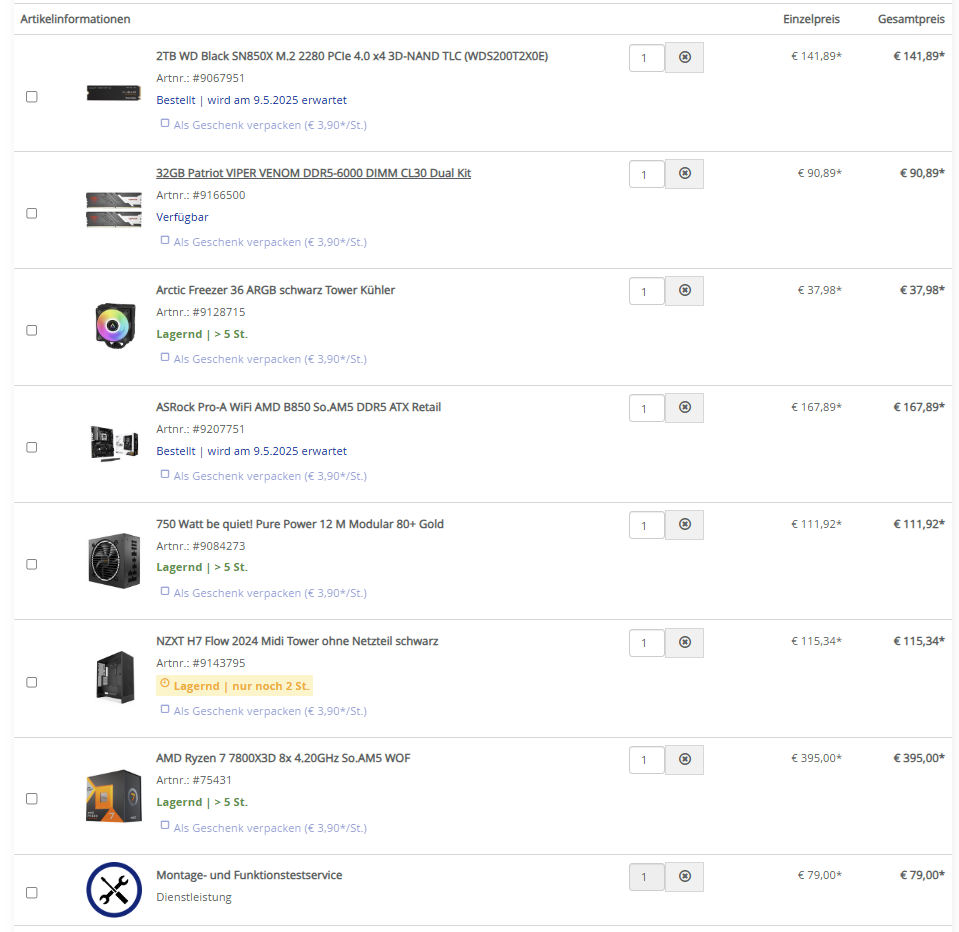This screenshot has width=959, height=932.
Task: Click the WD Black SSD product thumbnail
Action: tap(114, 93)
